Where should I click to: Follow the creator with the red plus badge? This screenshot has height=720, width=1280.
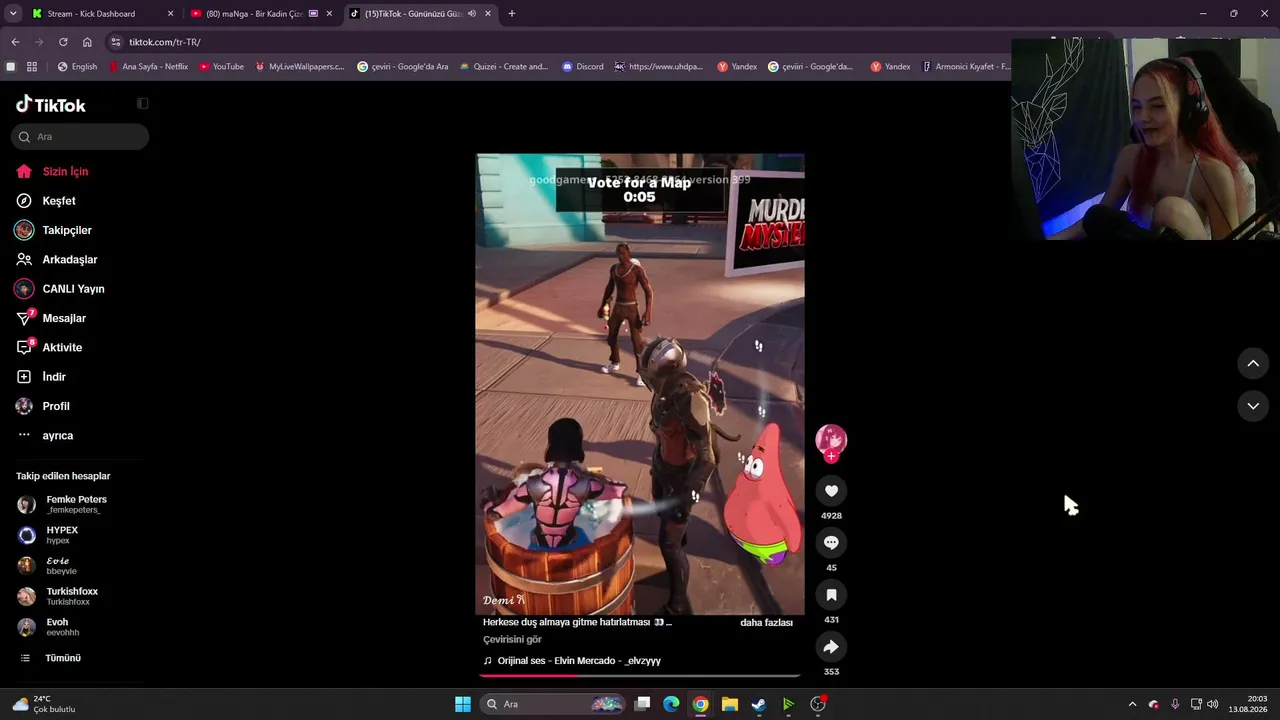[831, 457]
